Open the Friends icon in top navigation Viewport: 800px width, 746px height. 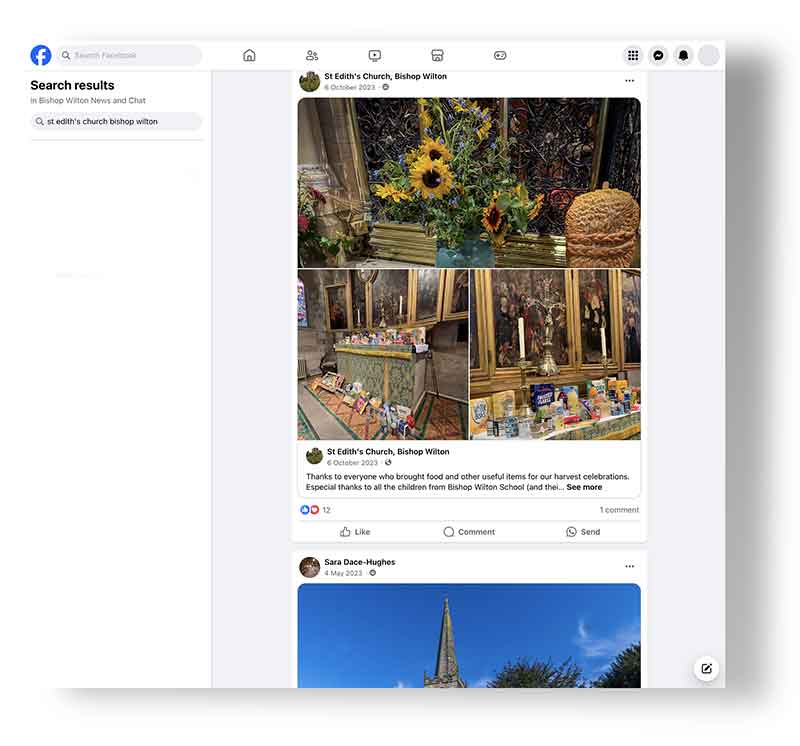point(312,56)
